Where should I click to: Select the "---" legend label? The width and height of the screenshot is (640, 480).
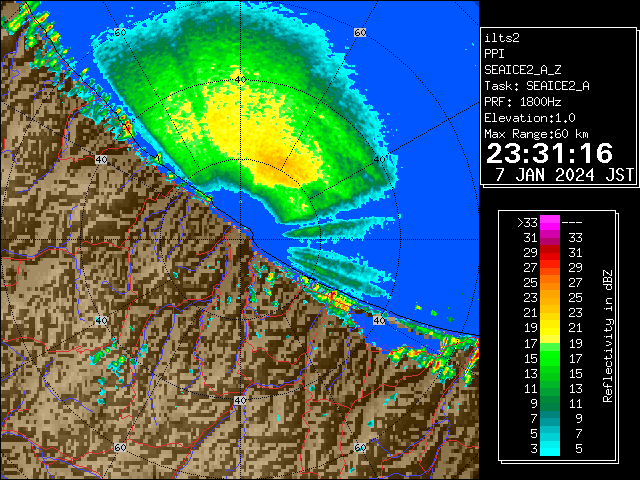(x=572, y=223)
